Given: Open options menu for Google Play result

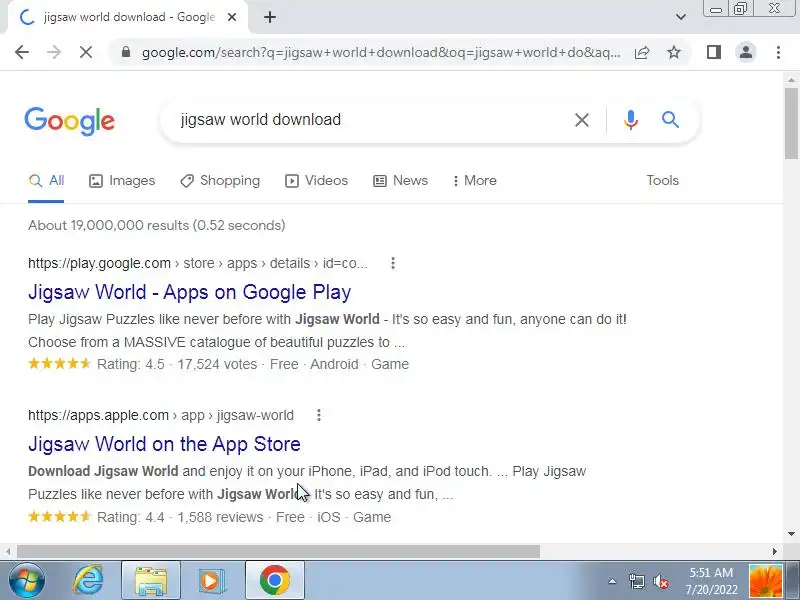Looking at the screenshot, I should click(x=393, y=263).
